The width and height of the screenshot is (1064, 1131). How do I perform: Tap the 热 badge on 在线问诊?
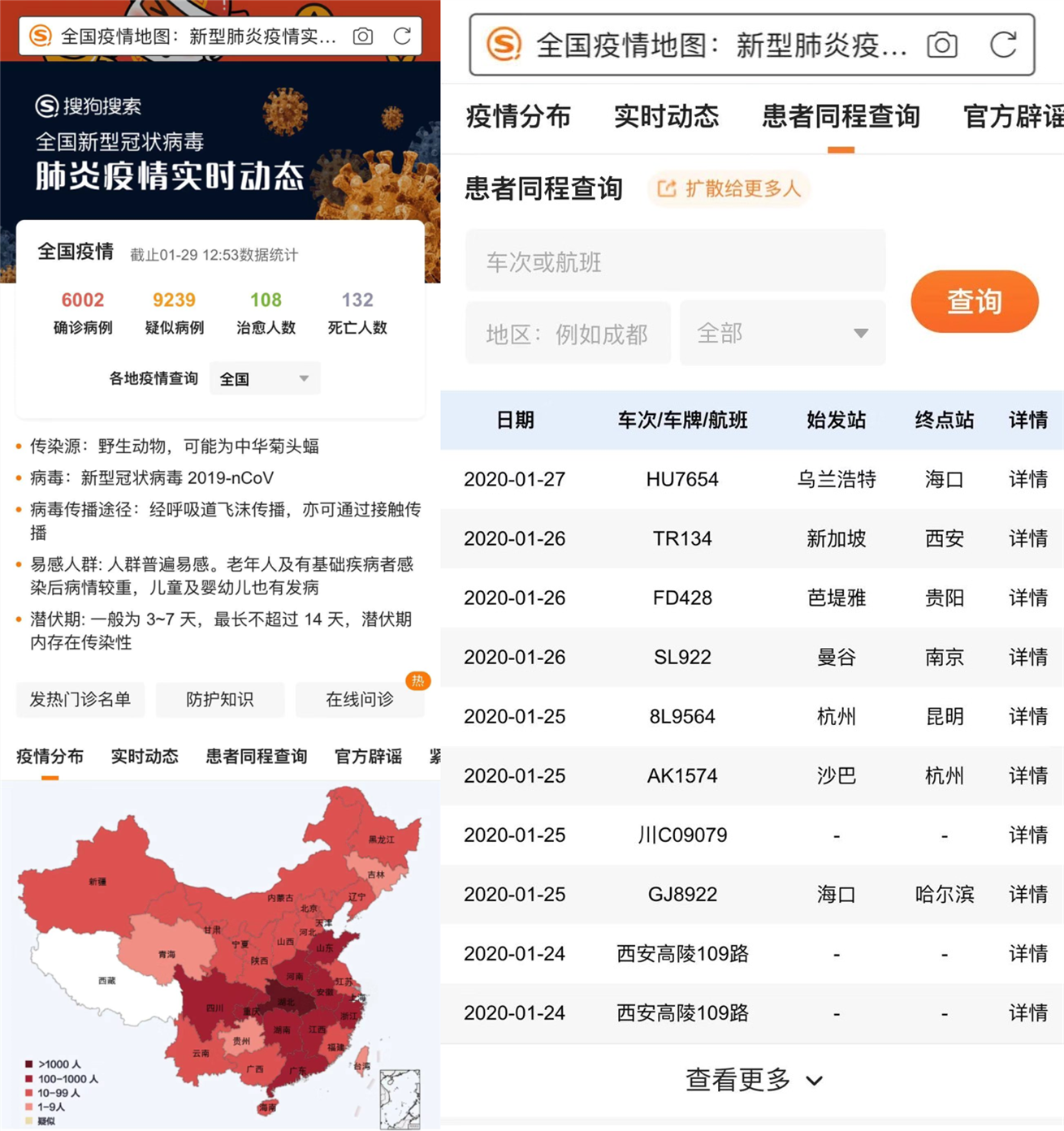417,680
